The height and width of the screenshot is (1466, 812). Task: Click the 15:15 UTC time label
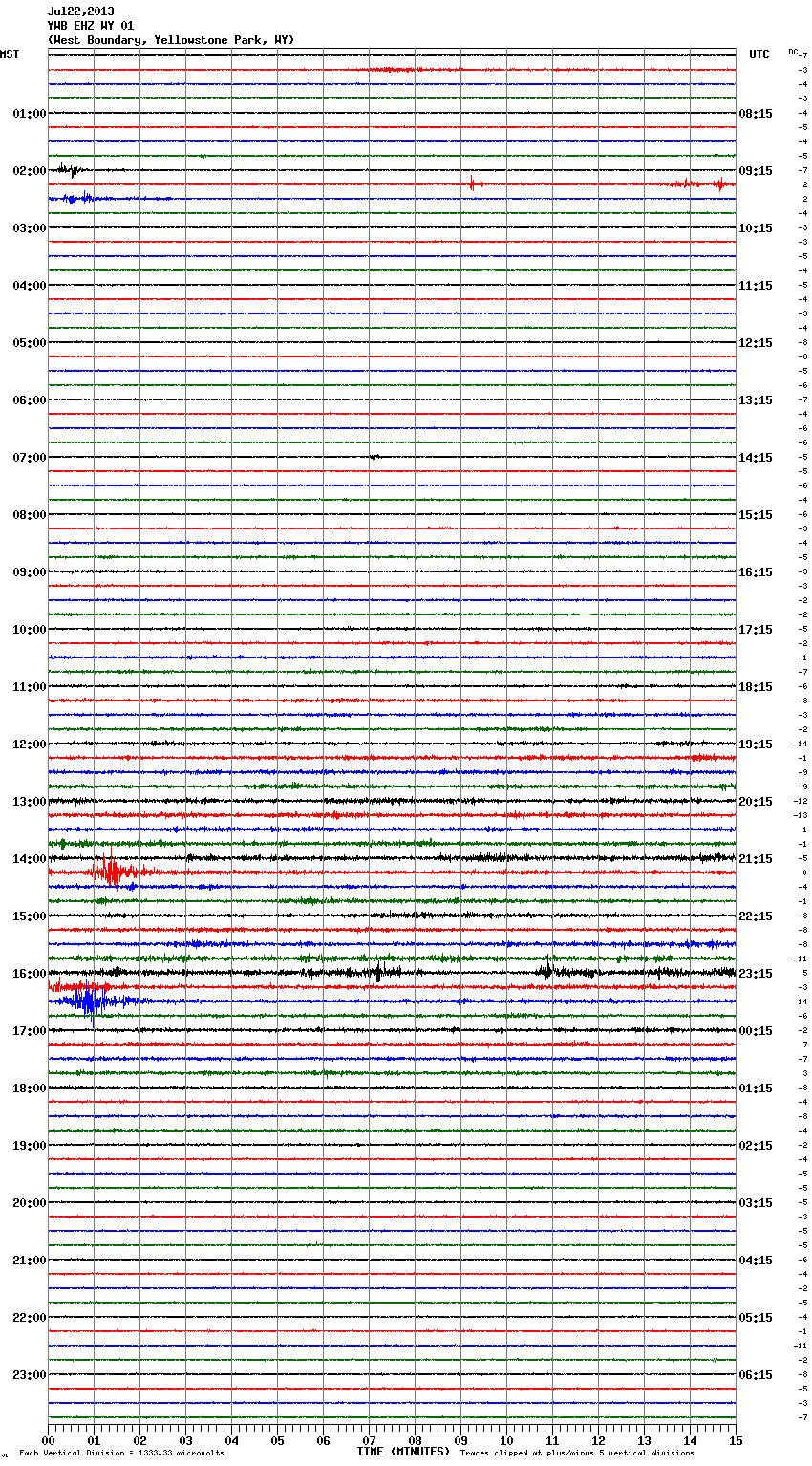[756, 515]
